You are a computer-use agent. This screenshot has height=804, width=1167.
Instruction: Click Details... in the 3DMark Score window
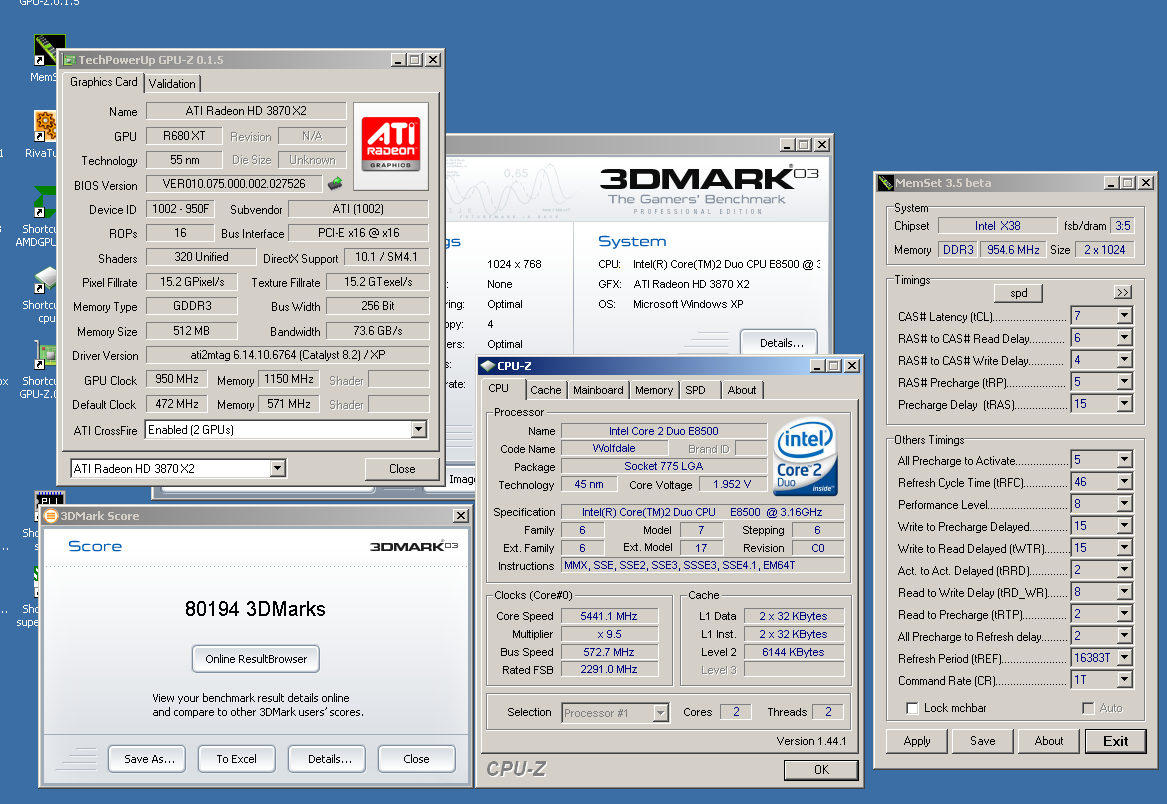(x=327, y=759)
